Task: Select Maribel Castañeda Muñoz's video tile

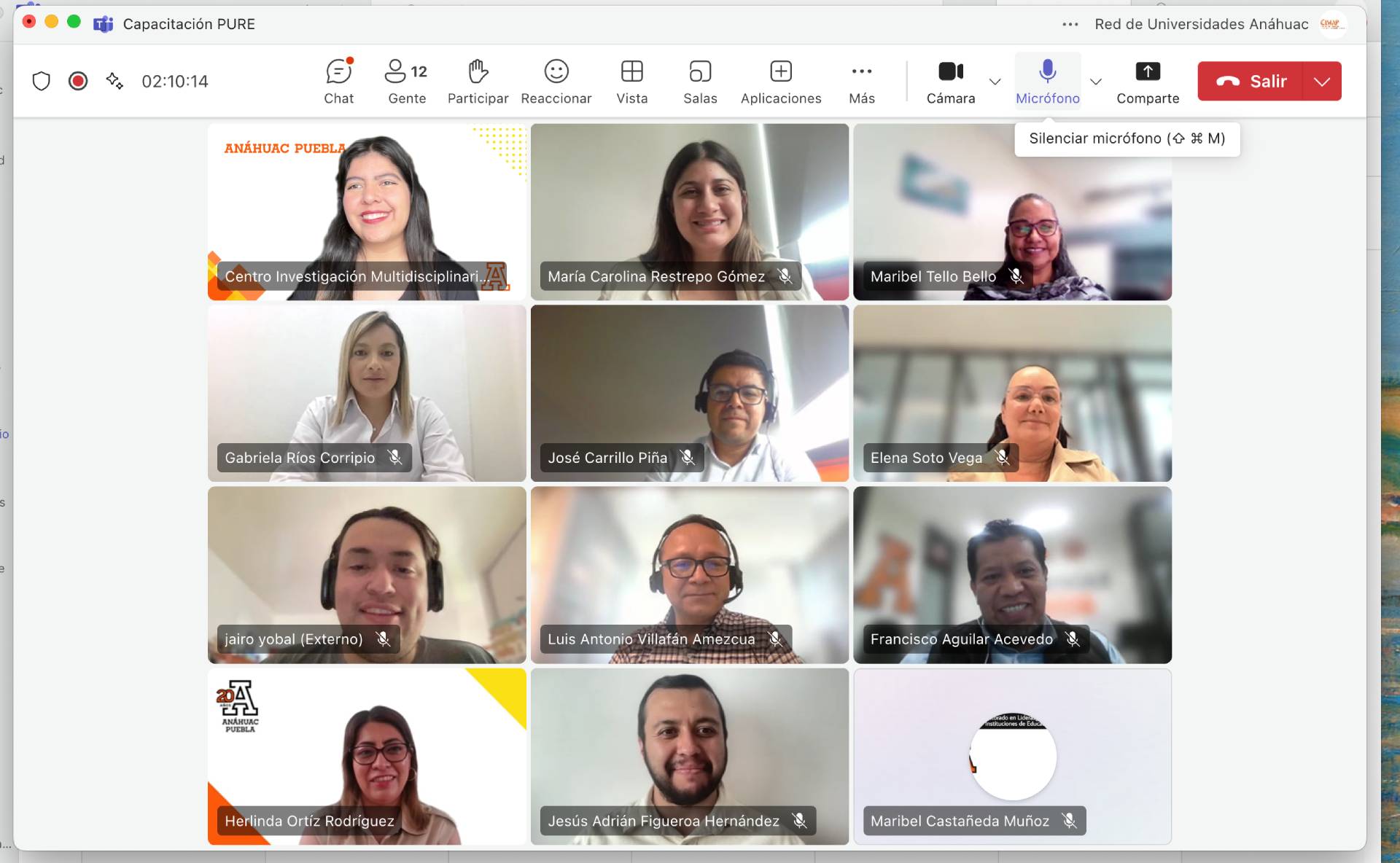Action: 1012,756
